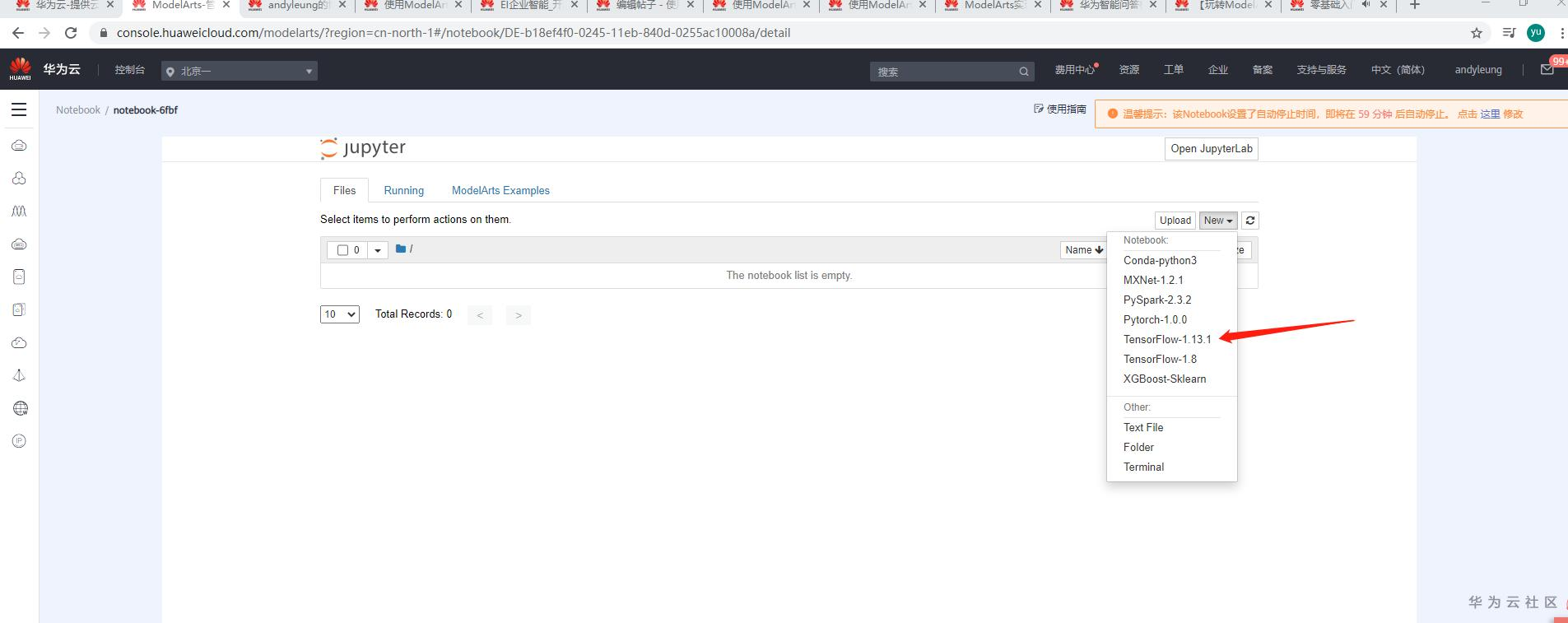Open the Notebook breadcrumb link
Screen dimensions: 1568x623
tap(78, 110)
